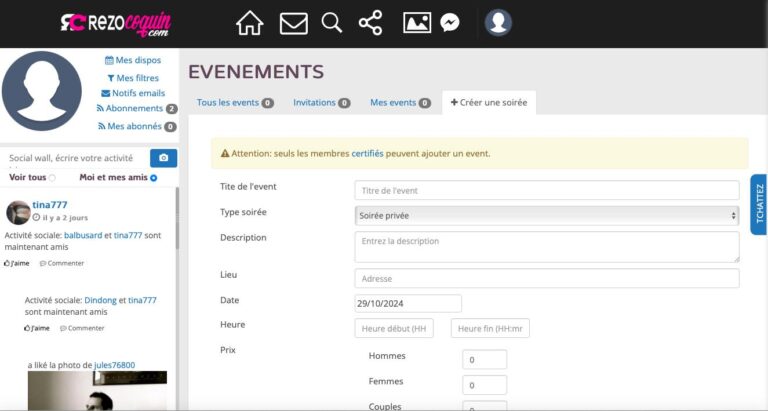
Task: Open the profile avatar menu in header
Action: (498, 23)
